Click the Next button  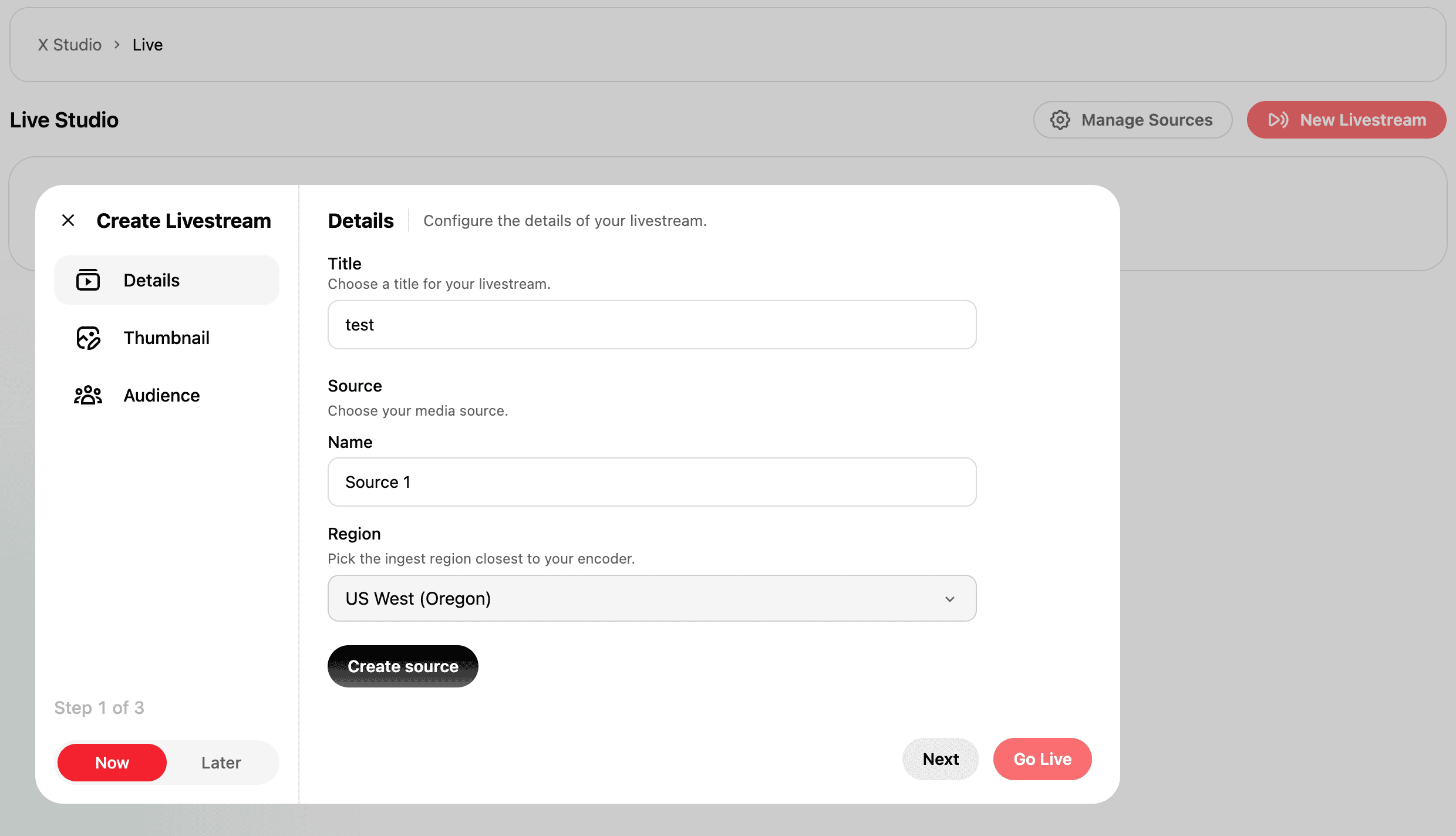(x=941, y=759)
